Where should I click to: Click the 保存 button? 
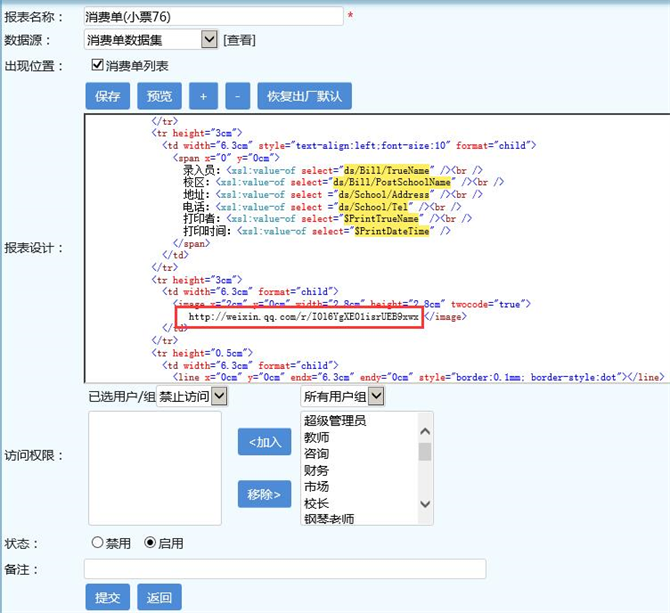108,96
